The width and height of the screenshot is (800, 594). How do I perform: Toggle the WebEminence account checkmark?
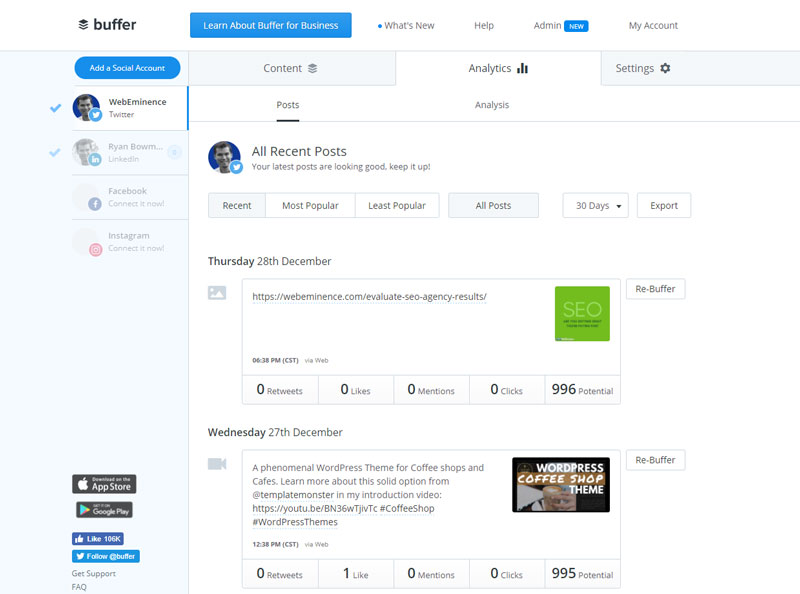coord(56,108)
